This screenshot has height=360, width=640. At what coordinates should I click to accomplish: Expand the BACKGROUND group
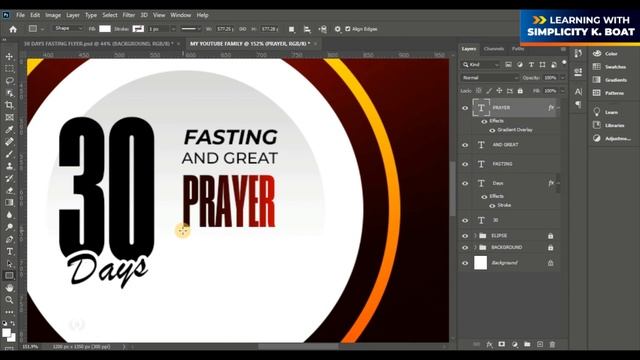pyautogui.click(x=475, y=248)
